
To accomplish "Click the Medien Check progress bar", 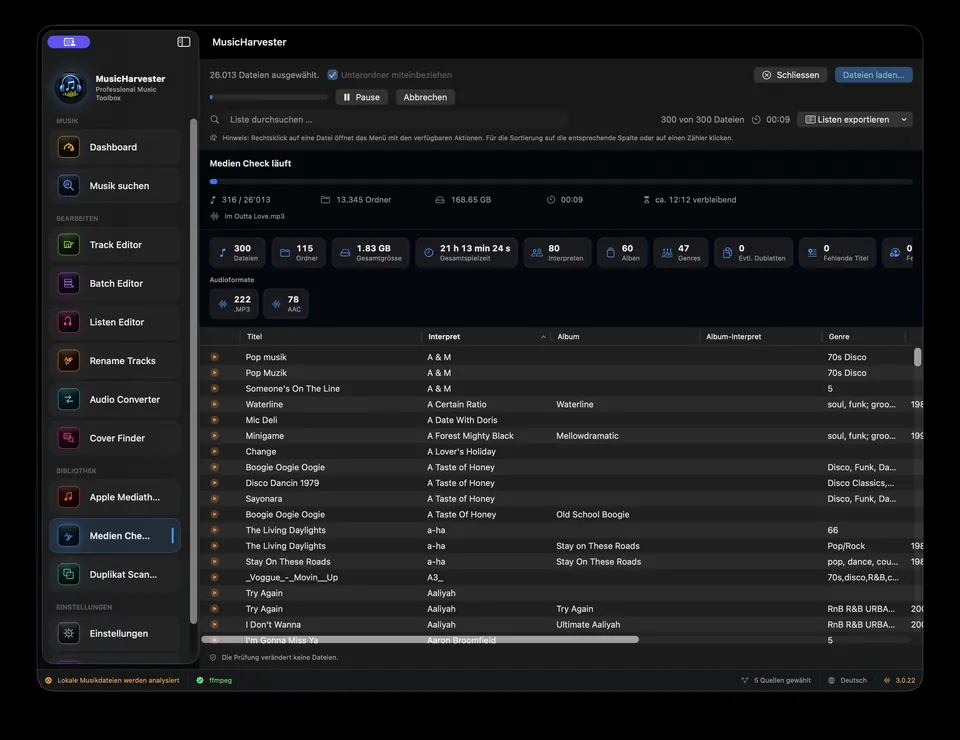I will pyautogui.click(x=561, y=182).
